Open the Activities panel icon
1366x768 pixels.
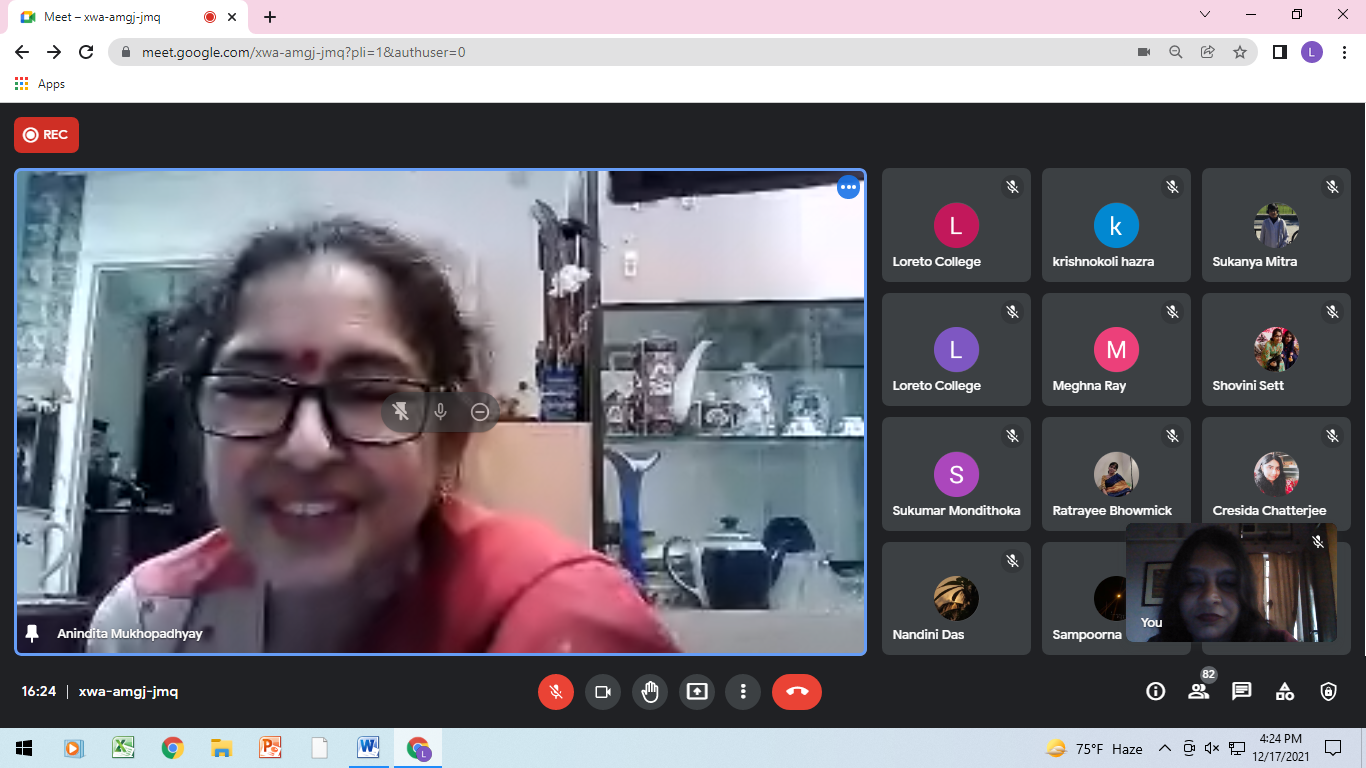[x=1285, y=691]
